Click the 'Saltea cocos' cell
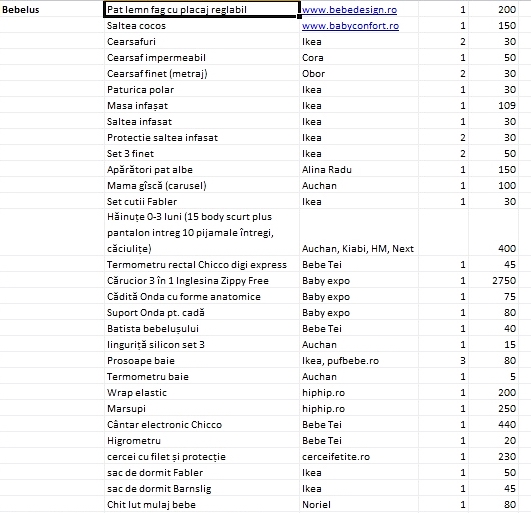The image size is (531, 513). pos(202,26)
